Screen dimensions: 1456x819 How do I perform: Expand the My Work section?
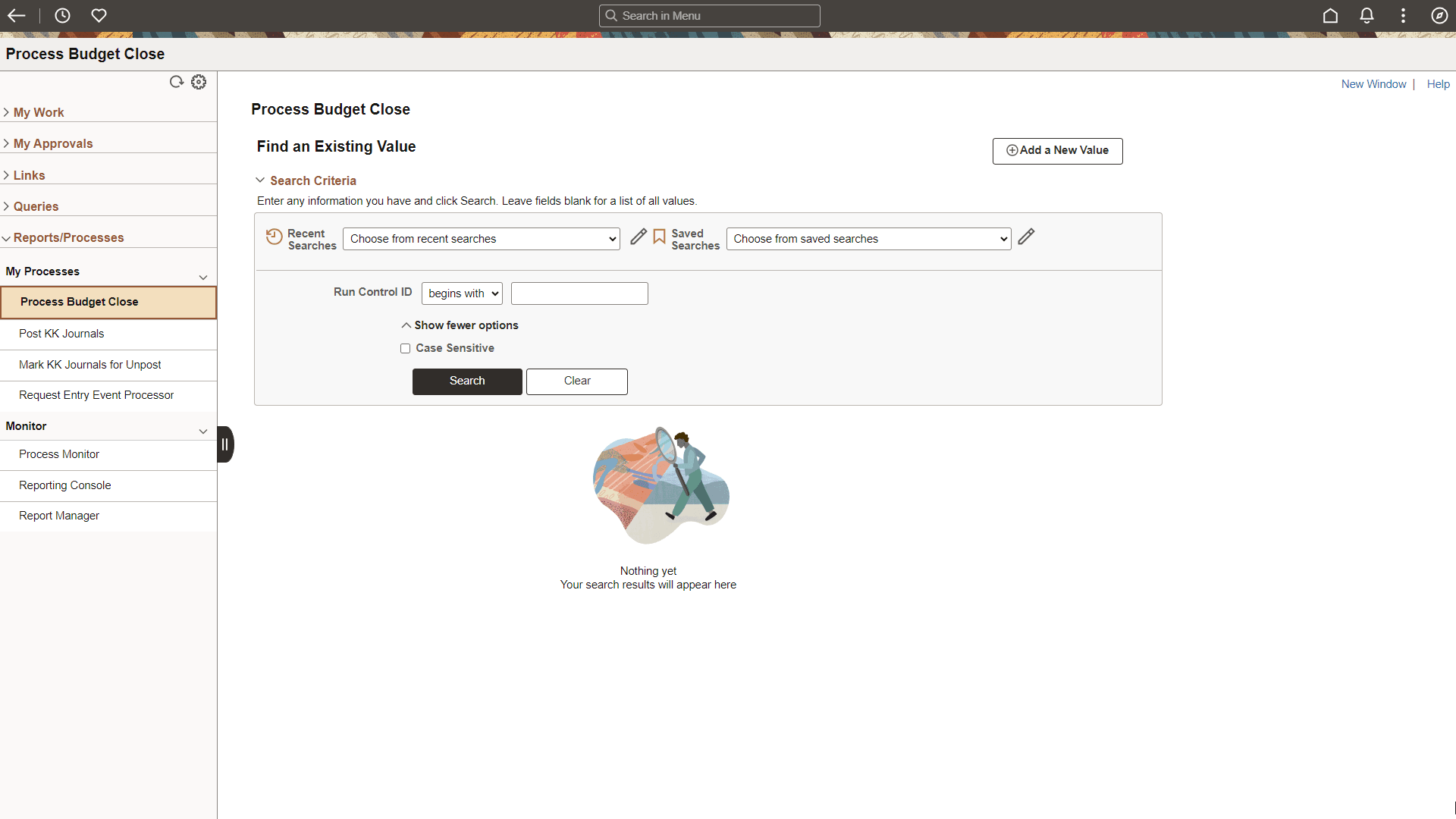click(38, 112)
